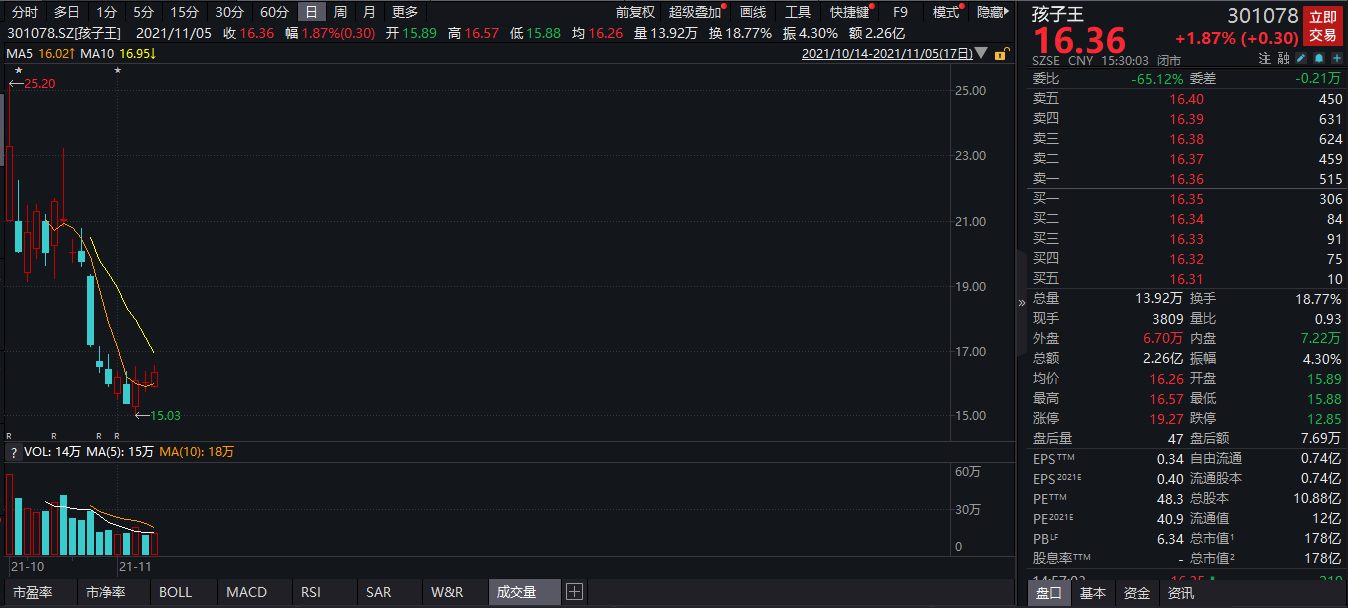This screenshot has height=608, width=1348.
Task: Click the 注 registration marker icon
Action: tap(1265, 60)
